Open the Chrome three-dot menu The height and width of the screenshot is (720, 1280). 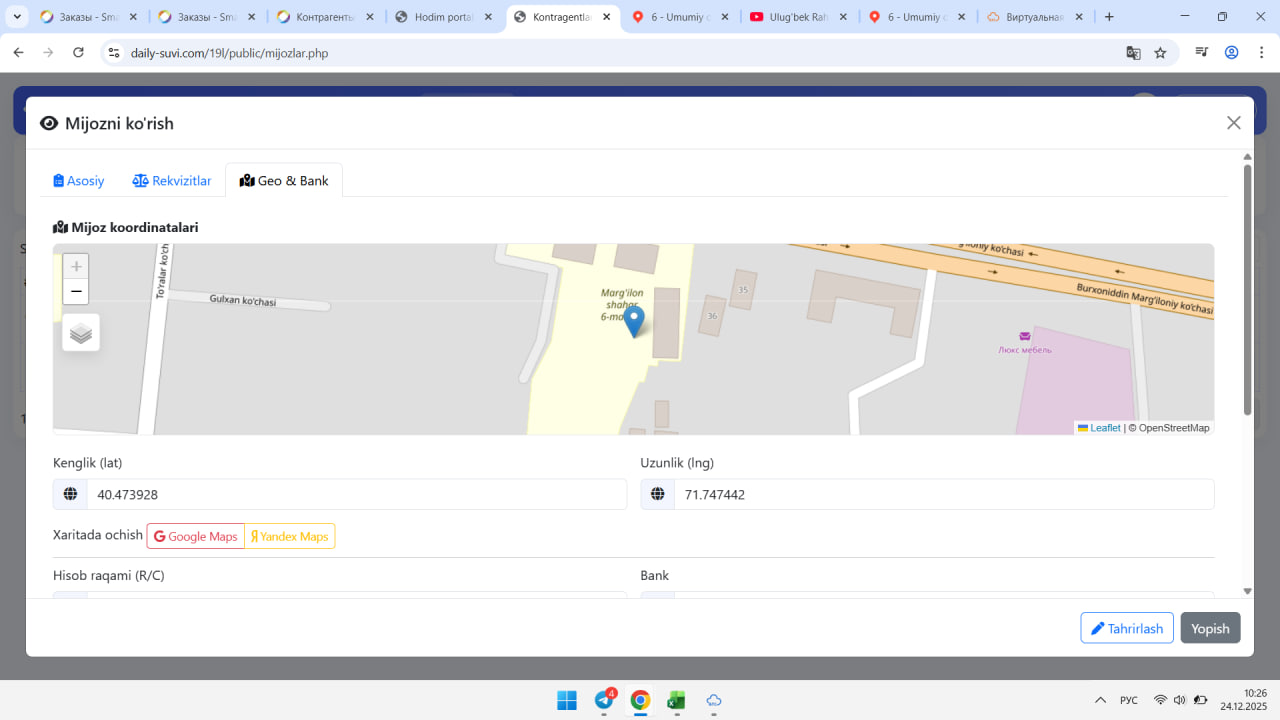coord(1260,53)
